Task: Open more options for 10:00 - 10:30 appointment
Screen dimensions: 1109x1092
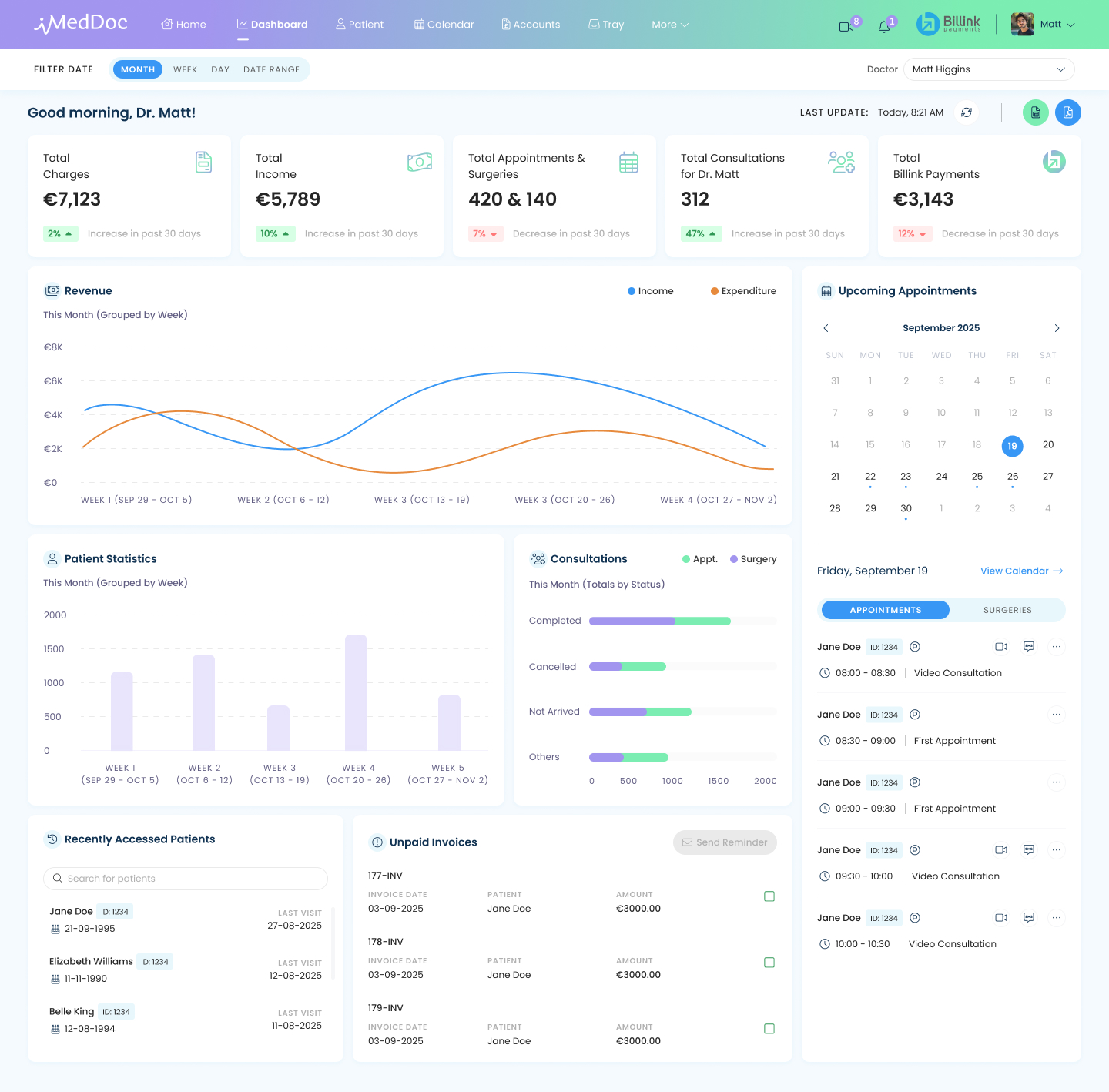Action: point(1057,918)
